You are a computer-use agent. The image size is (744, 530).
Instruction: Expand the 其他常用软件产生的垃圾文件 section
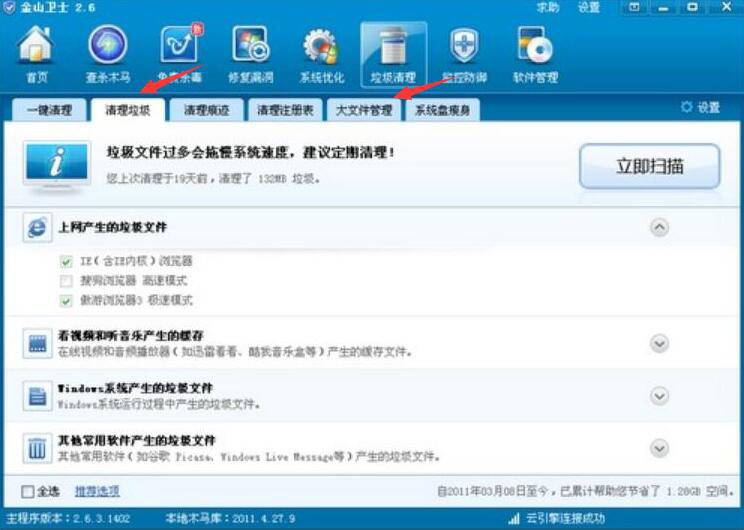click(659, 448)
